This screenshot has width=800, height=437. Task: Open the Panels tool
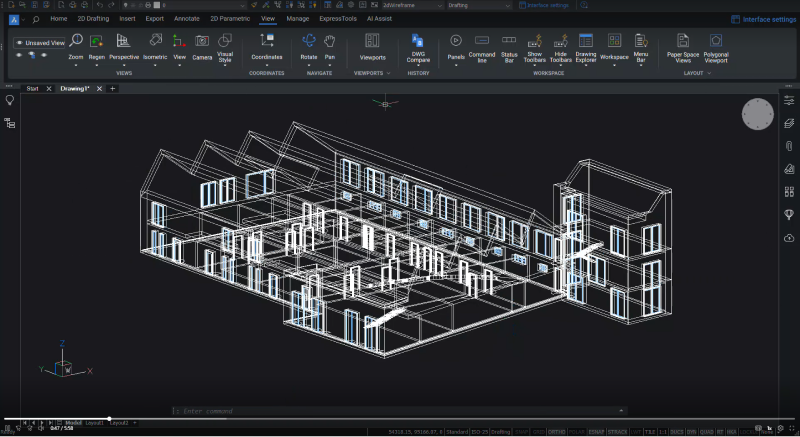[x=456, y=40]
